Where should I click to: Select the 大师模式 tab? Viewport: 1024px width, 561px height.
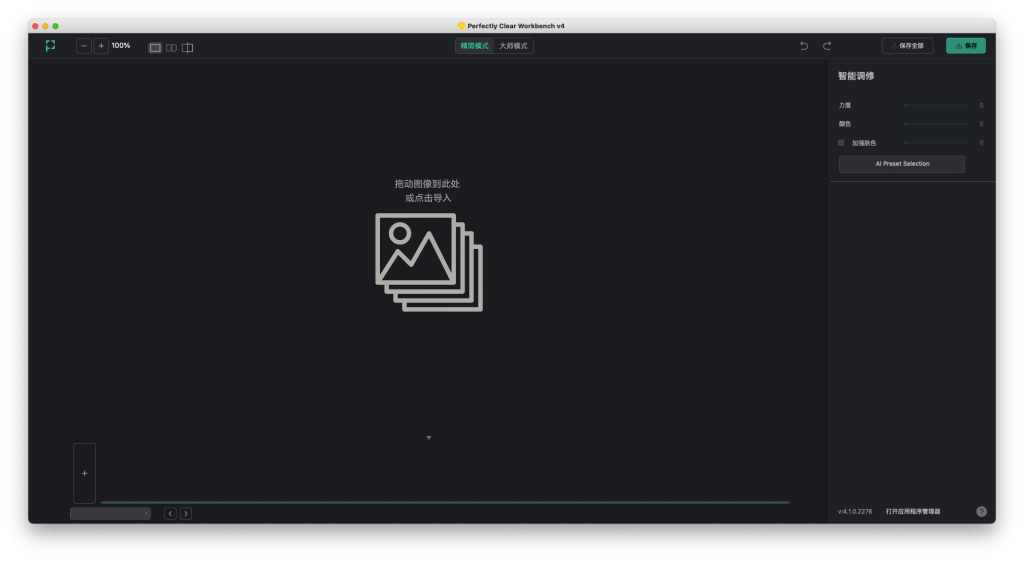[x=513, y=46]
